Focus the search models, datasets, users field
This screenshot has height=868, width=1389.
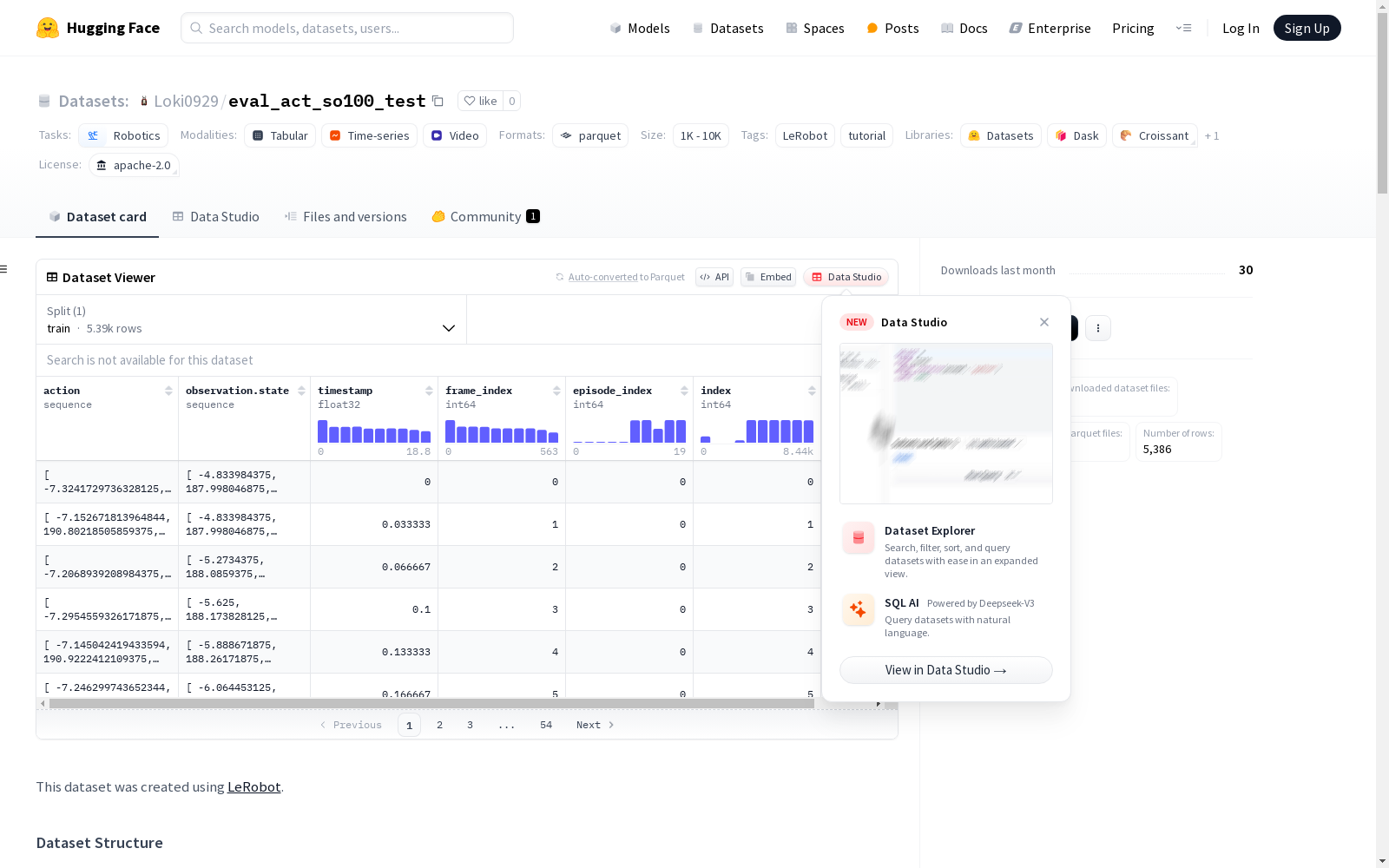pos(347,28)
